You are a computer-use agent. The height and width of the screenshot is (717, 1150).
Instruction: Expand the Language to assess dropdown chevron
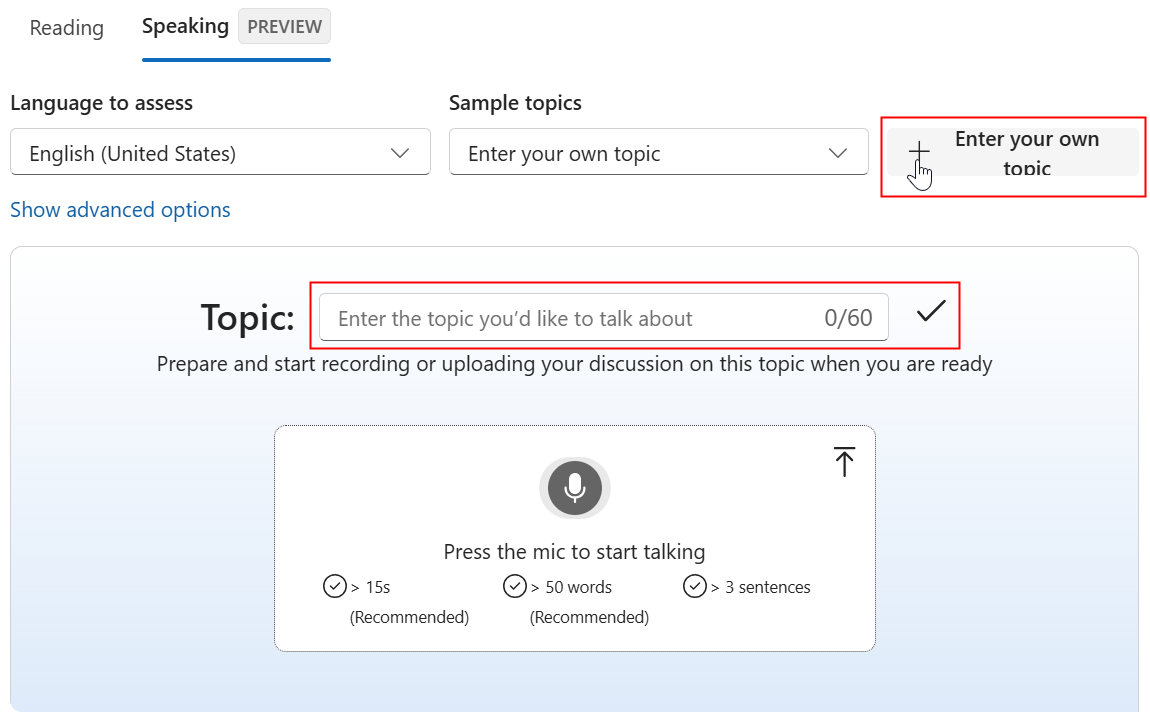400,153
